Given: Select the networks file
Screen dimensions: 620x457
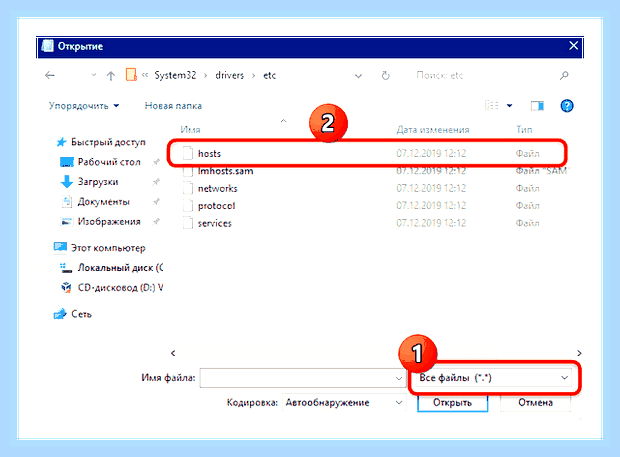Looking at the screenshot, I should (375, 188).
